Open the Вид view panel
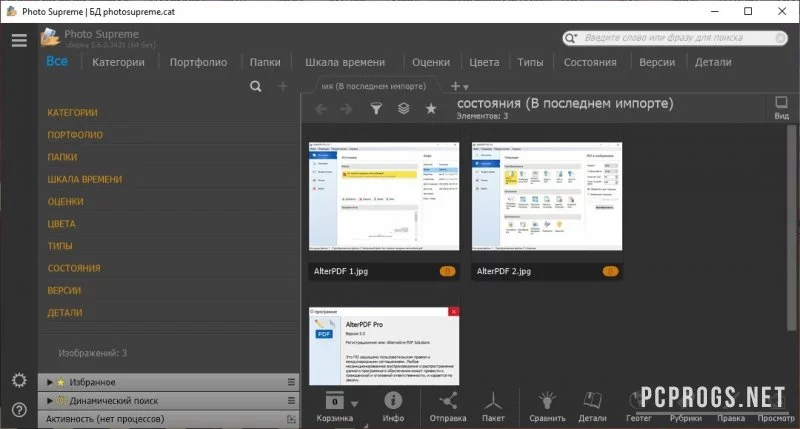The width and height of the screenshot is (800, 429). (781, 108)
